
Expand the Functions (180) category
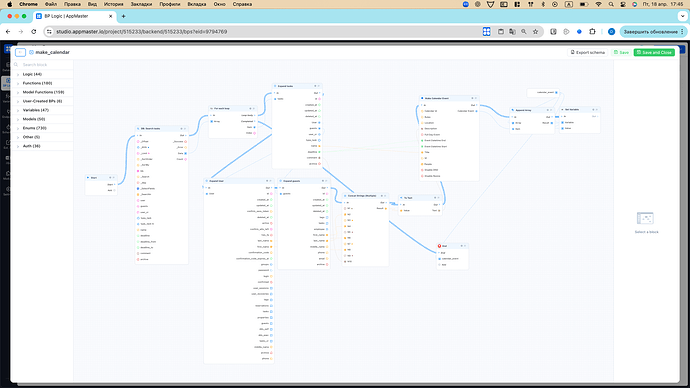[43, 83]
